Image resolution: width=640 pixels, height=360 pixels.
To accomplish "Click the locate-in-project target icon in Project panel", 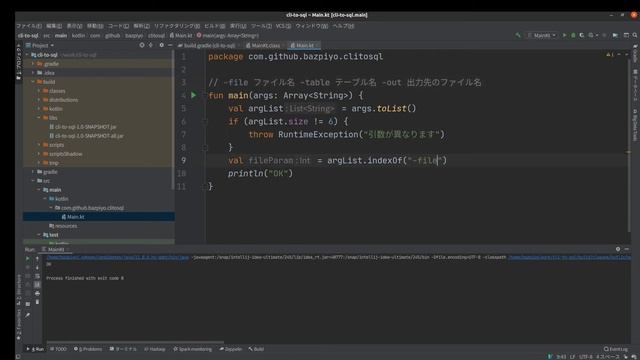I will click(142, 45).
